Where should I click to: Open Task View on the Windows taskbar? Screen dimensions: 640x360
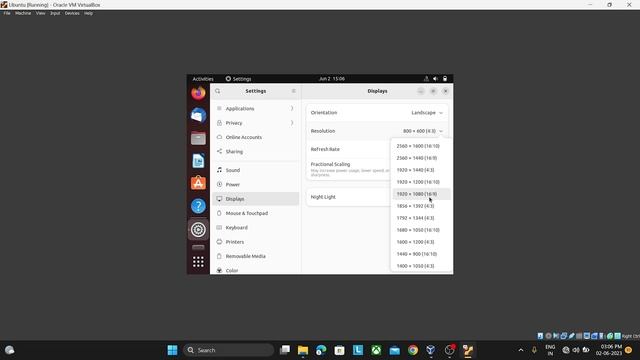pyautogui.click(x=285, y=350)
